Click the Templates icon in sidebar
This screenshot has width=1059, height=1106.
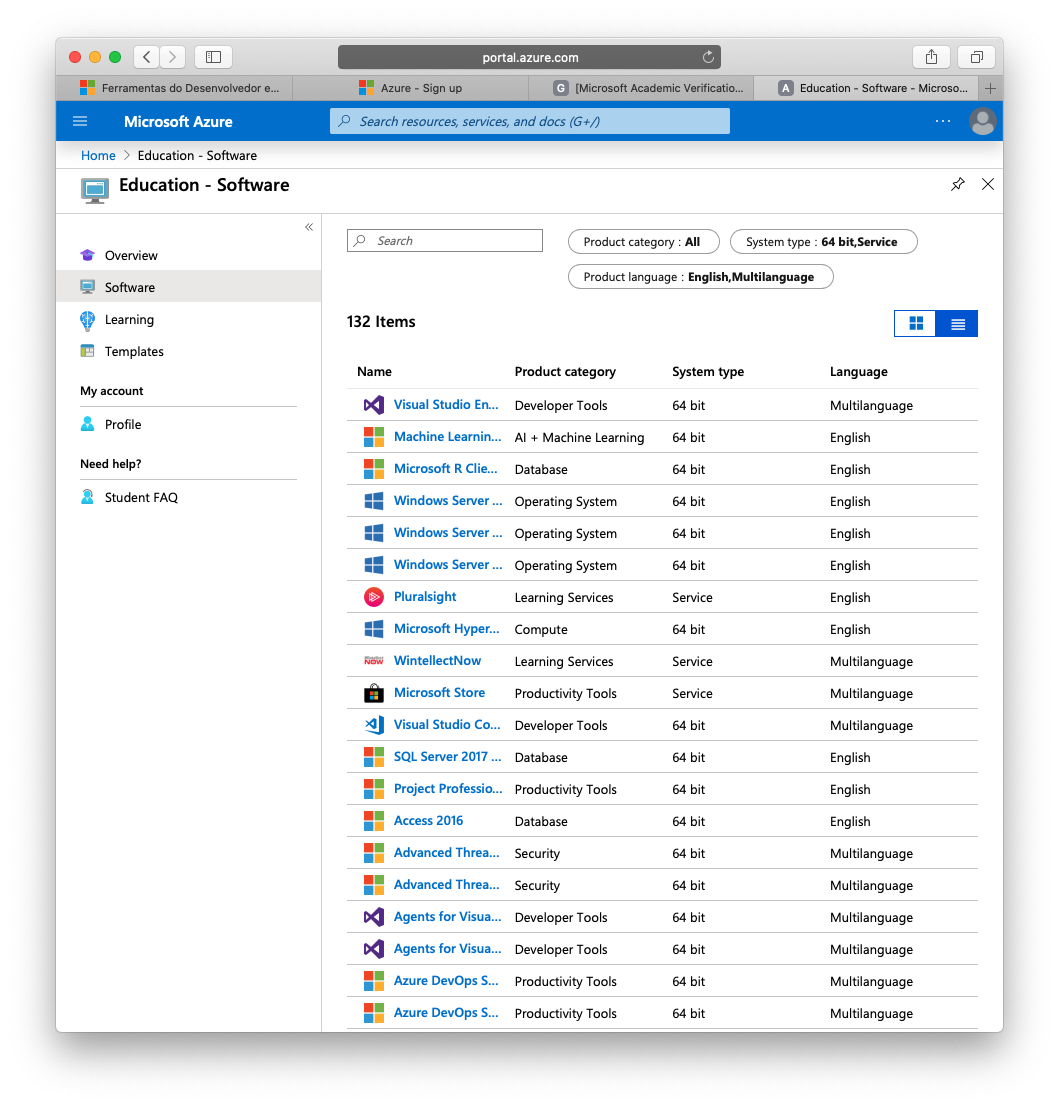click(x=87, y=351)
